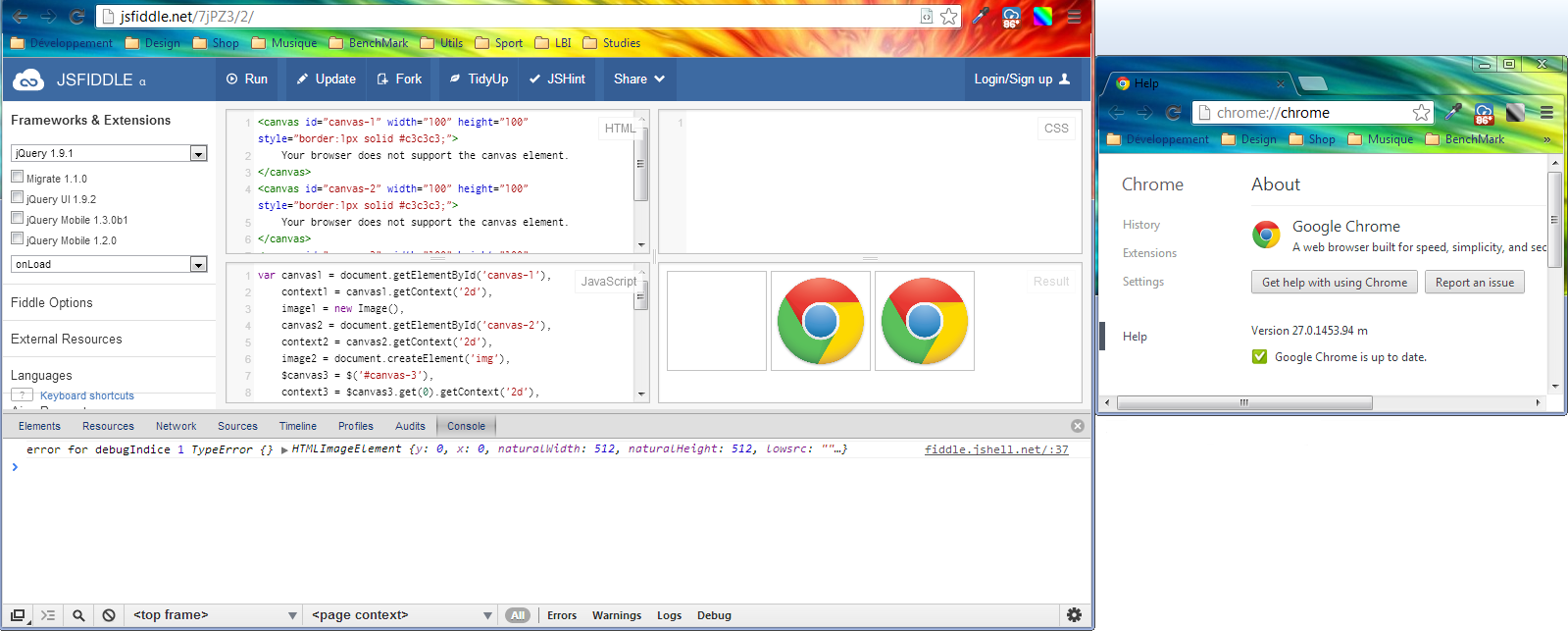Open Extensions in the Chrome Help window
The width and height of the screenshot is (1568, 631).
(1149, 253)
